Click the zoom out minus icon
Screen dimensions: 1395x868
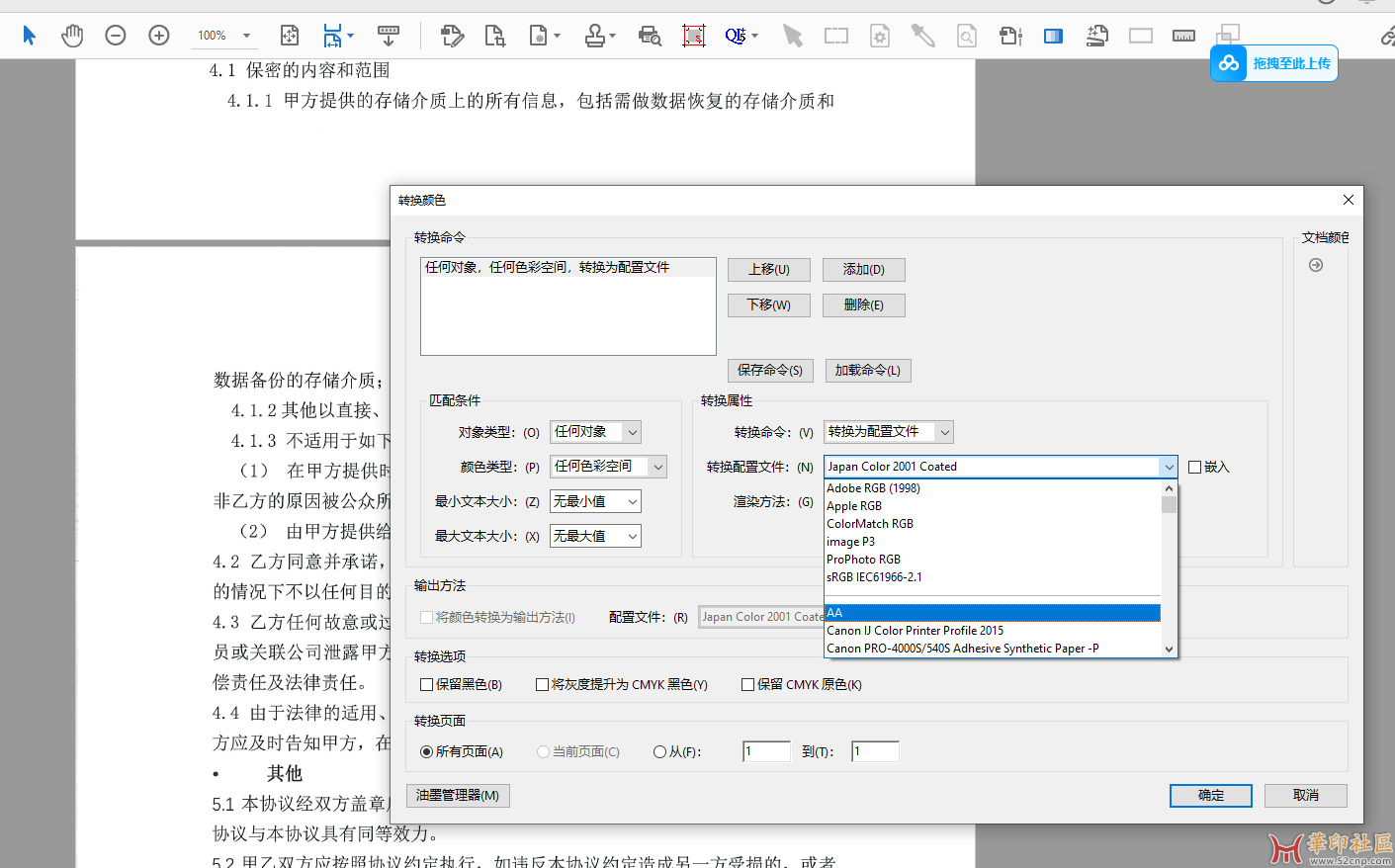116,36
